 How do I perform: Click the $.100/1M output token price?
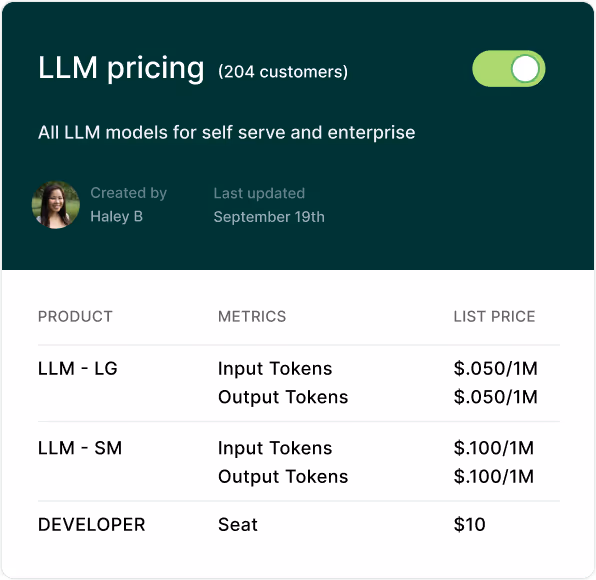pyautogui.click(x=494, y=477)
